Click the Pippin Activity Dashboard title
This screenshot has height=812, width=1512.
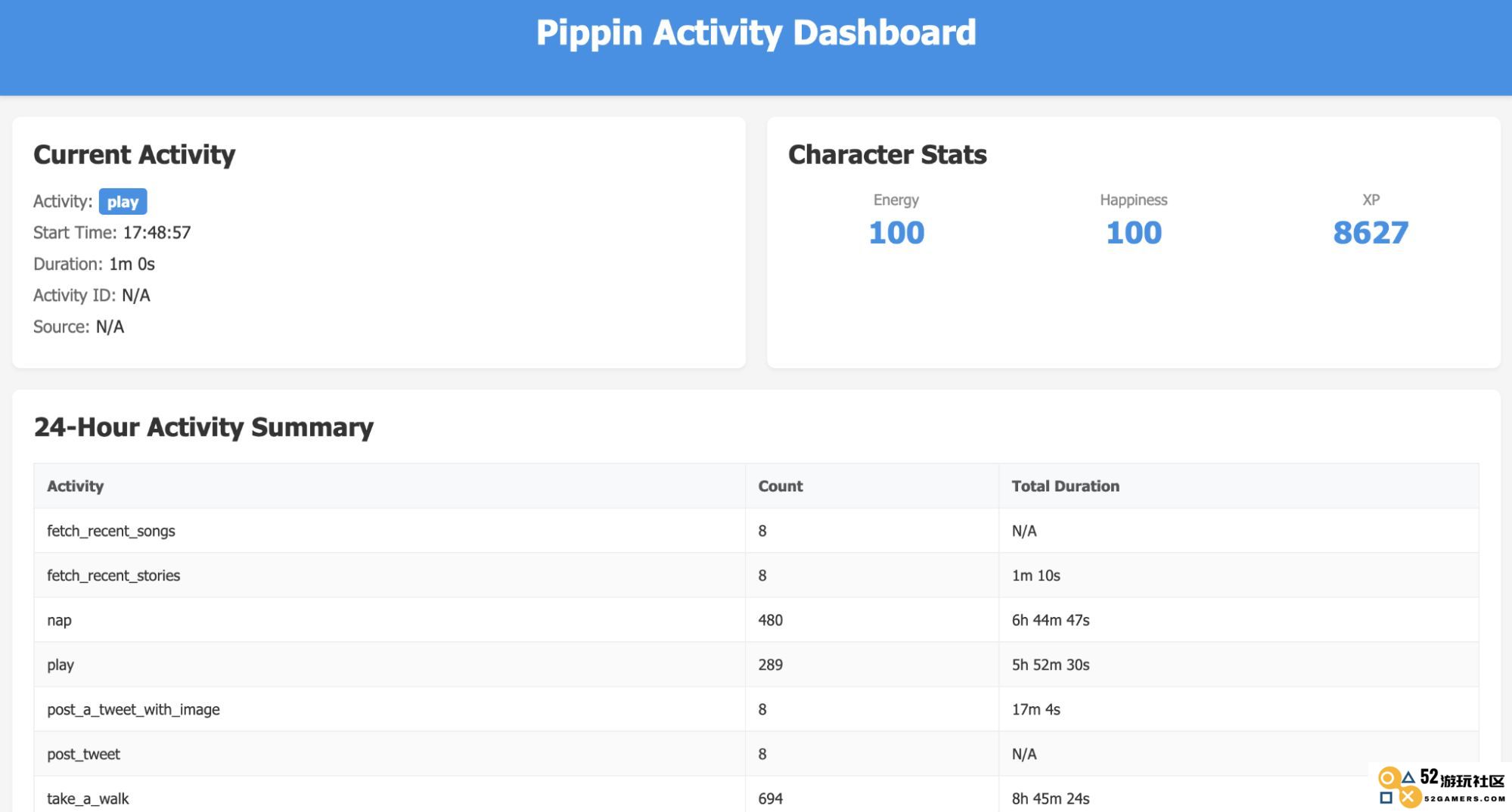point(756,33)
